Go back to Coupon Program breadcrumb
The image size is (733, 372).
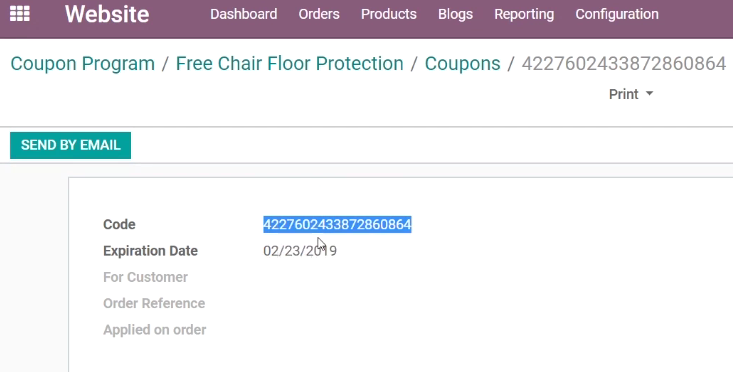pos(83,64)
